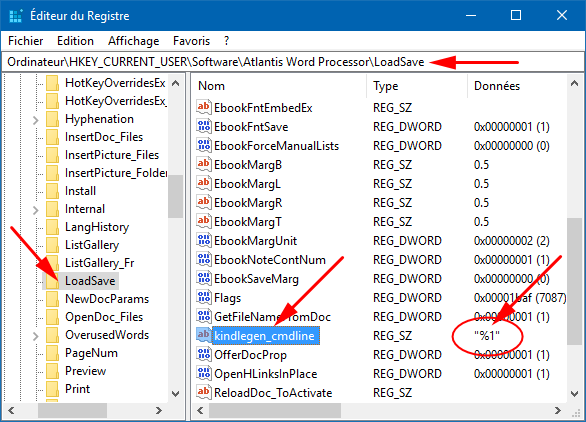The height and width of the screenshot is (422, 586).
Task: Click the Preview folder icon
Action: coord(52,370)
